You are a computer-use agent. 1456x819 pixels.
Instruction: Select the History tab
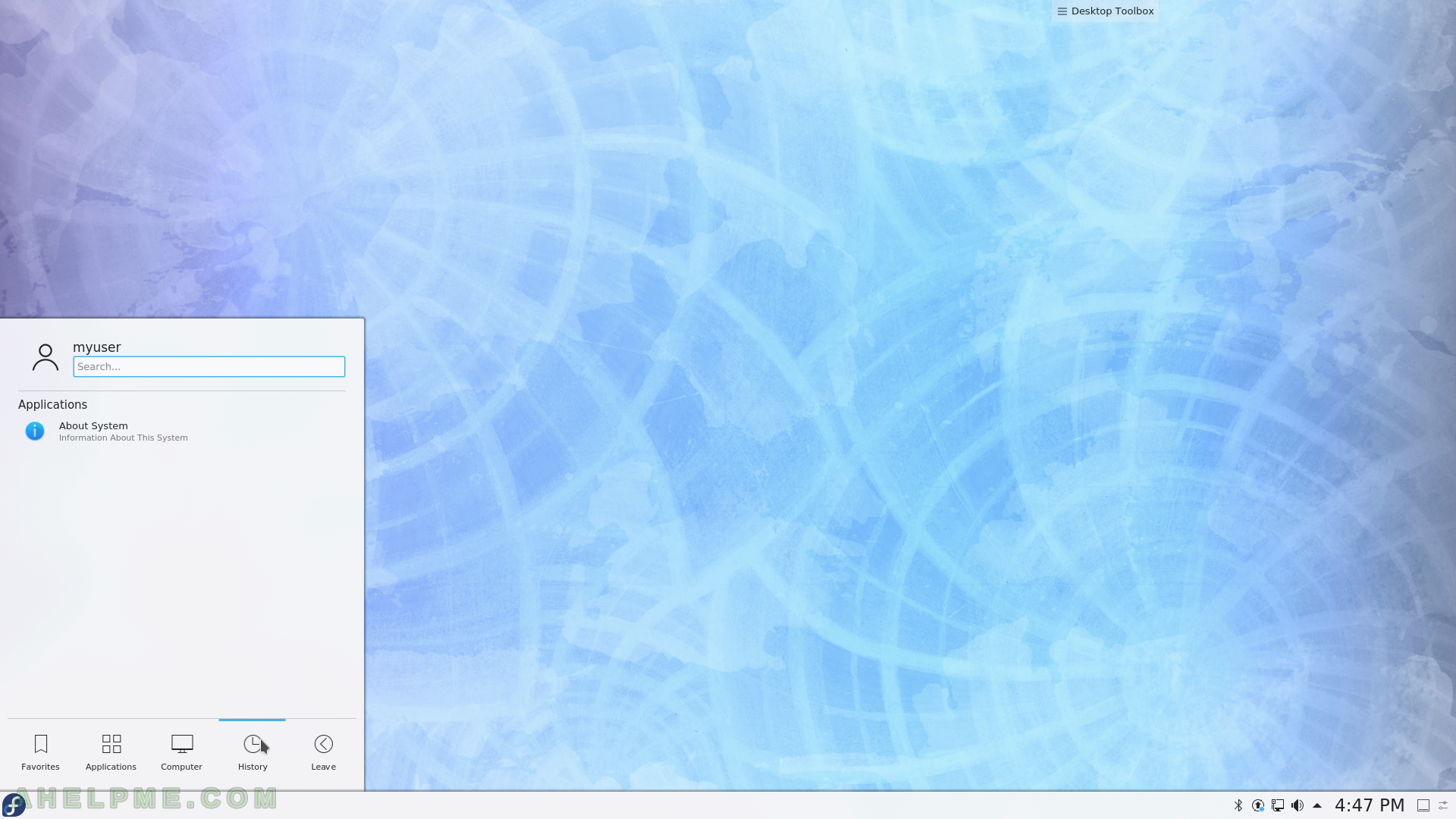point(253,752)
